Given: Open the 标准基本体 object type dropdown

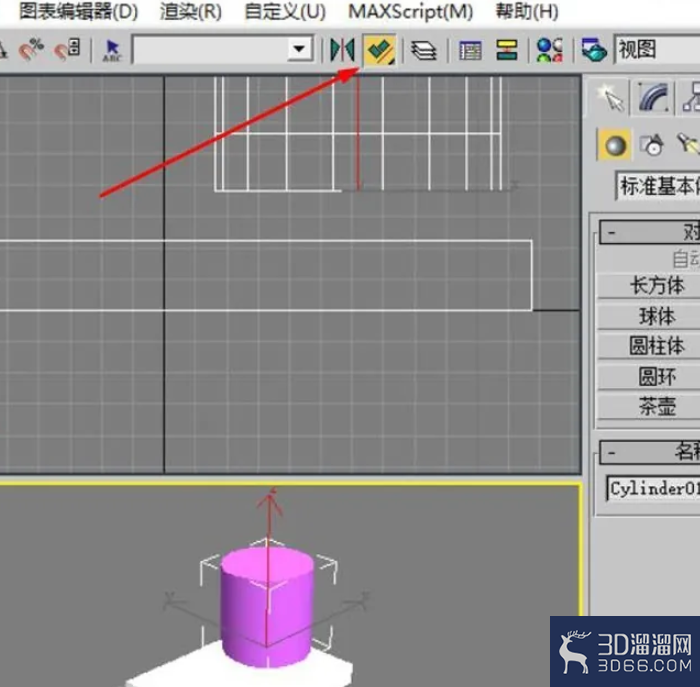Looking at the screenshot, I should point(658,186).
